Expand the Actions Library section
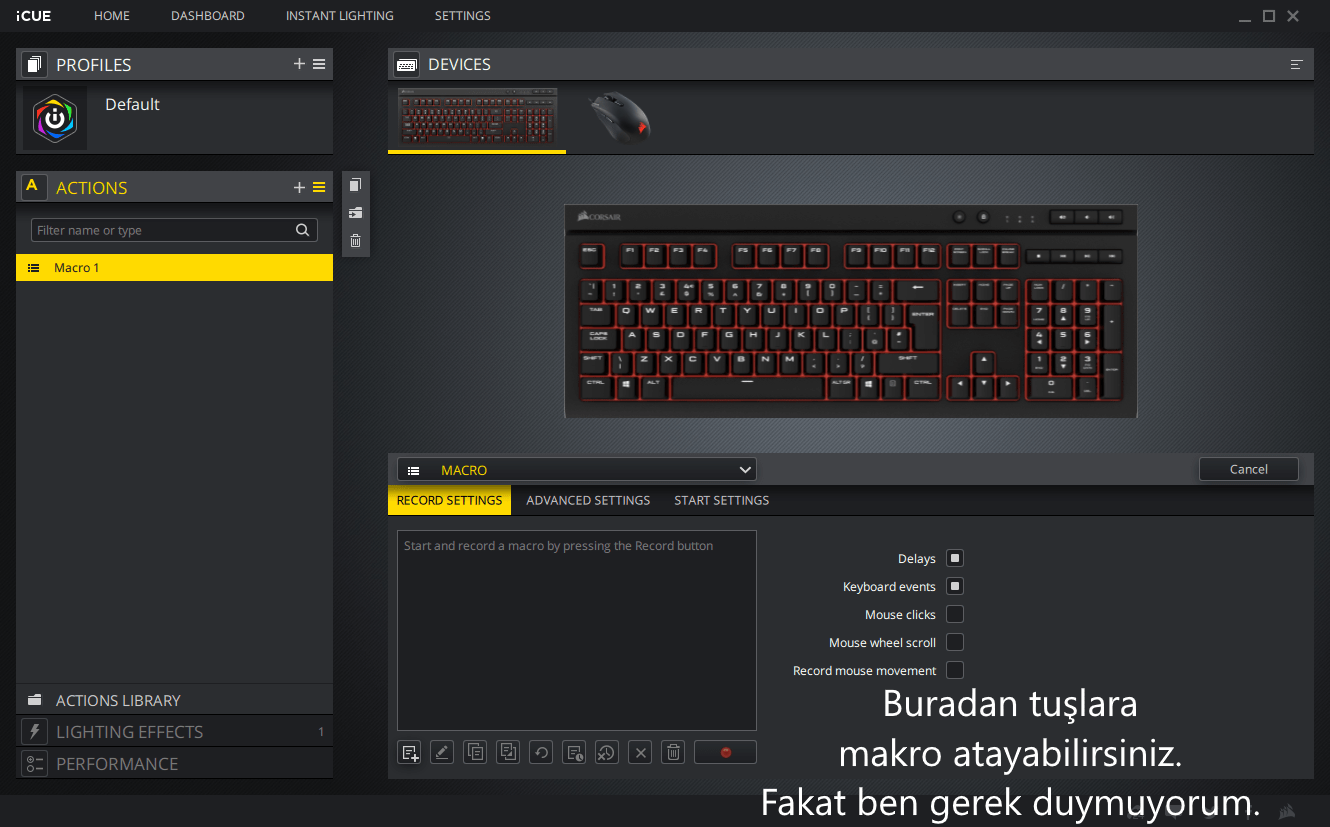Screen dimensions: 1330x827 [x=174, y=700]
